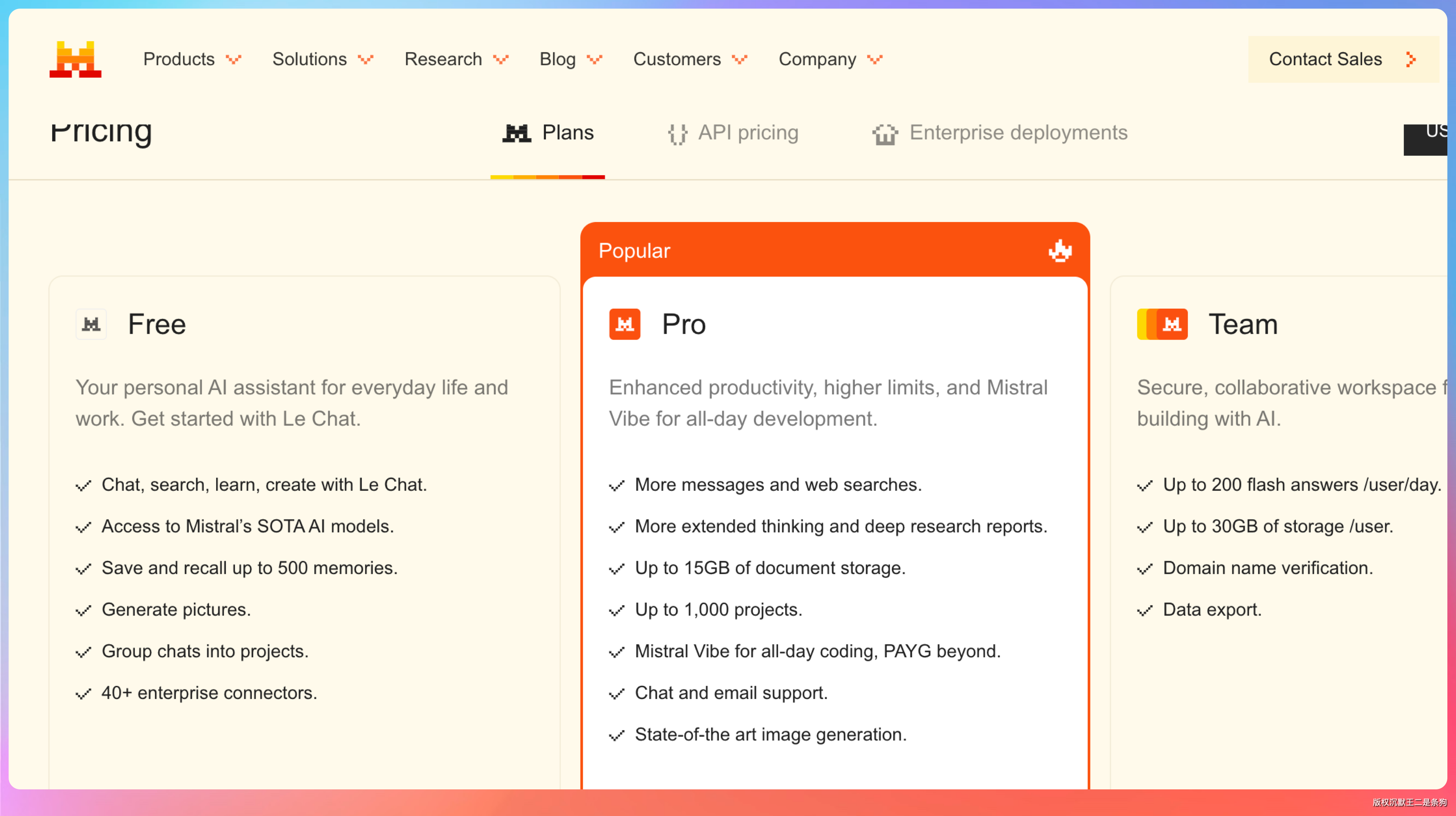
Task: Click the Mistral logo in navbar
Action: [75, 59]
